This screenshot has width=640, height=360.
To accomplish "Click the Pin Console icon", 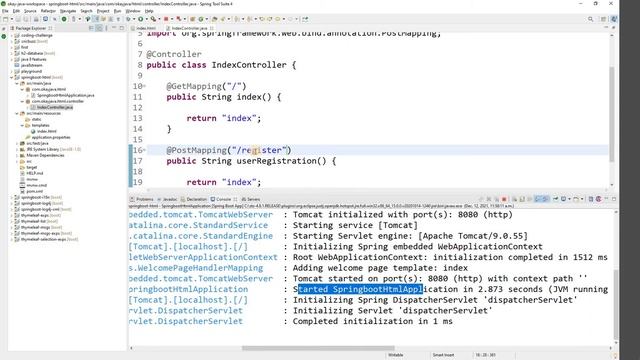I will pos(555,199).
